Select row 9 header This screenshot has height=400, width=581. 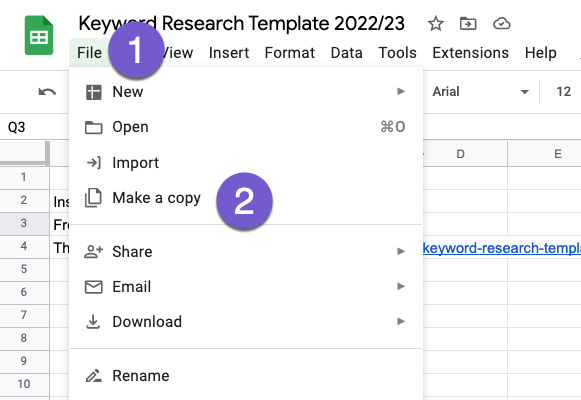pyautogui.click(x=24, y=361)
